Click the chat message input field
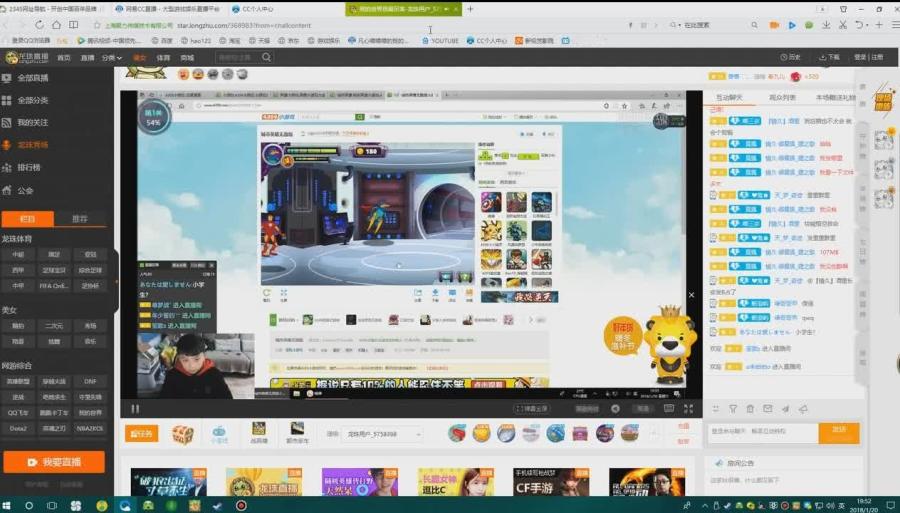Viewport: 900px width, 513px height. coord(760,432)
